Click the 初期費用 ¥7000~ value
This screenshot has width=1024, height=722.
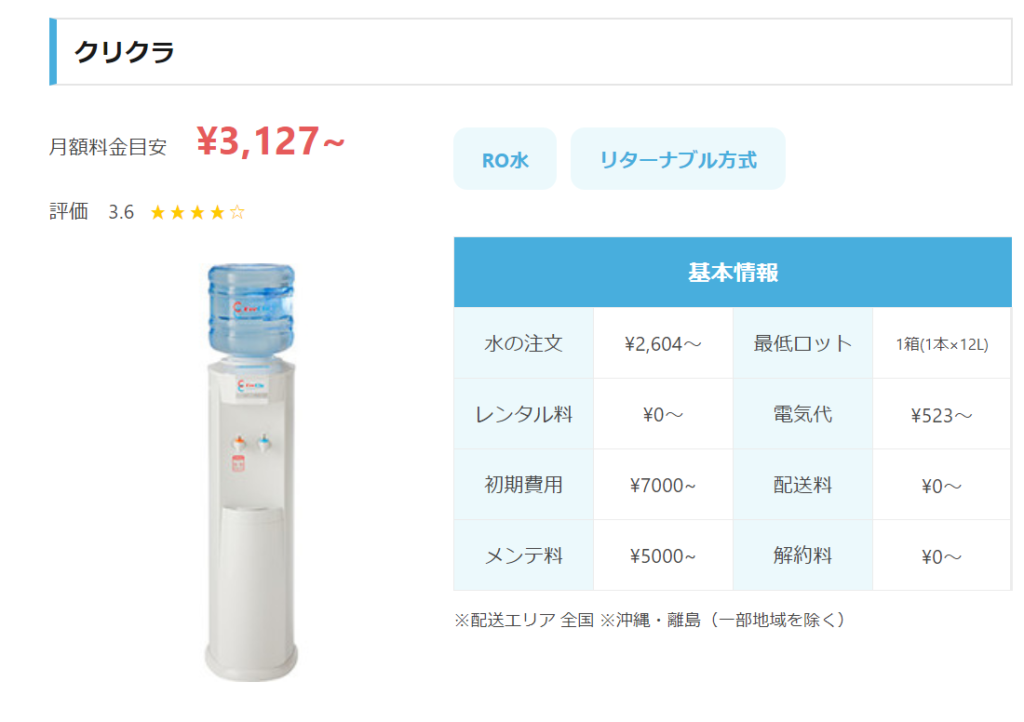point(663,486)
